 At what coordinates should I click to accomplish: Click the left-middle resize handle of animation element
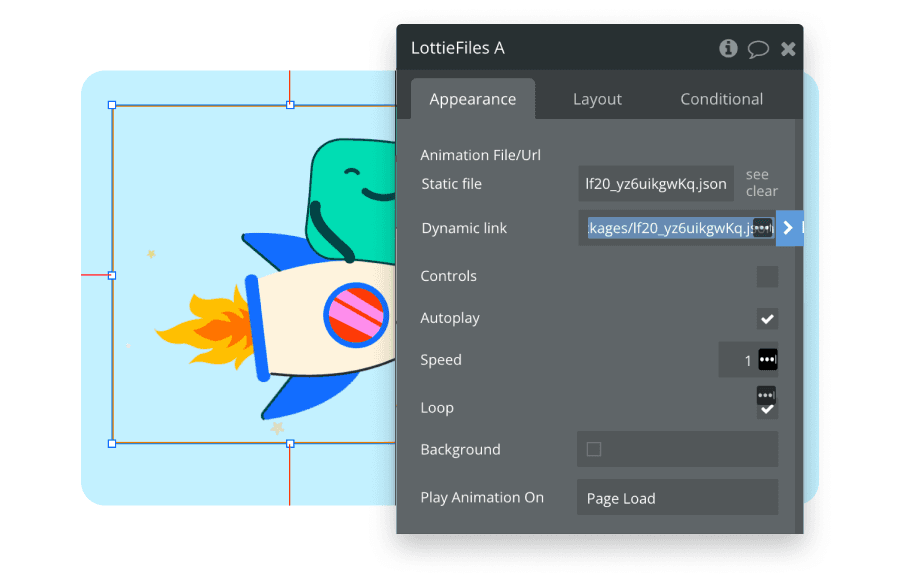[x=112, y=275]
